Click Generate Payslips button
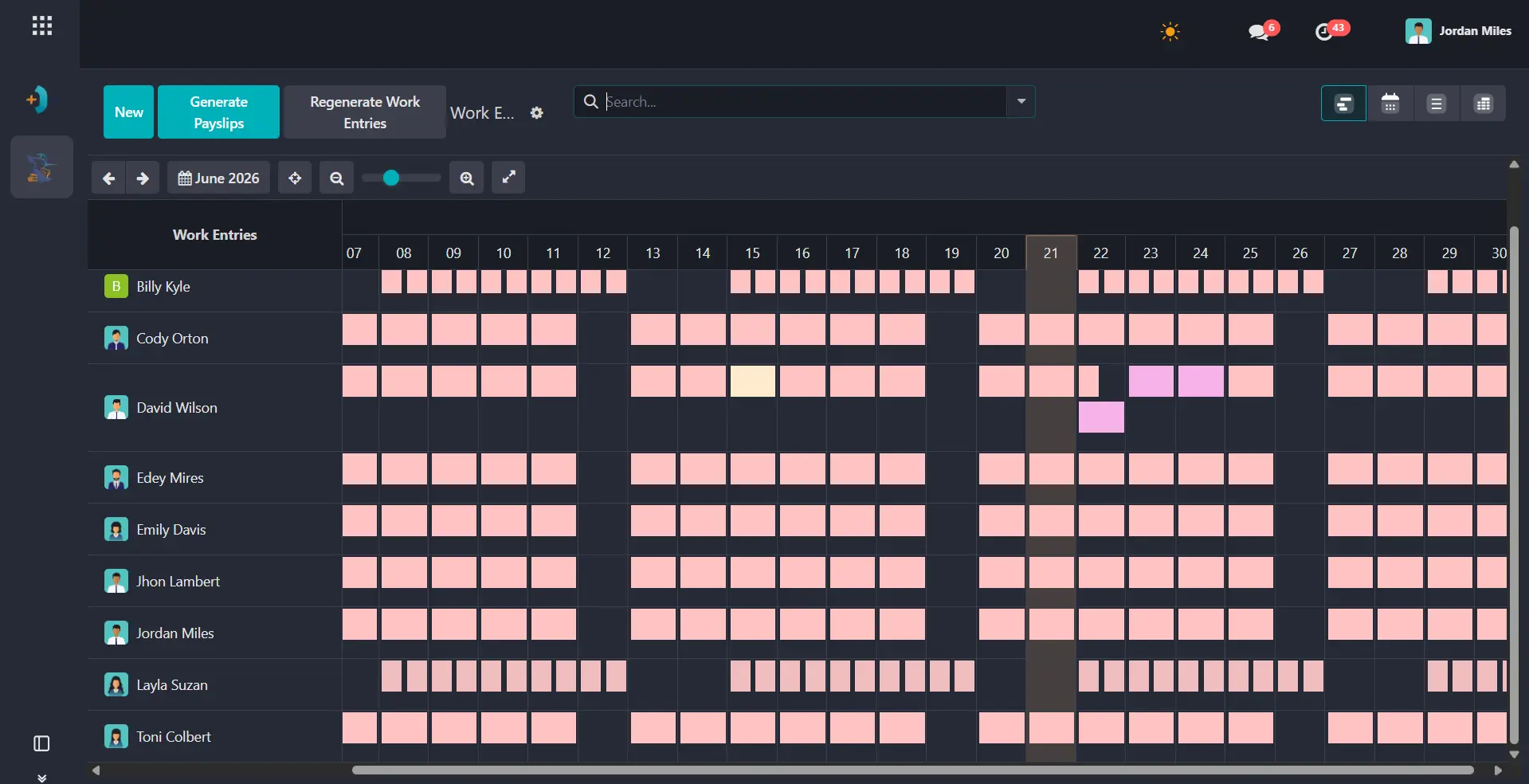The image size is (1529, 784). click(x=218, y=112)
